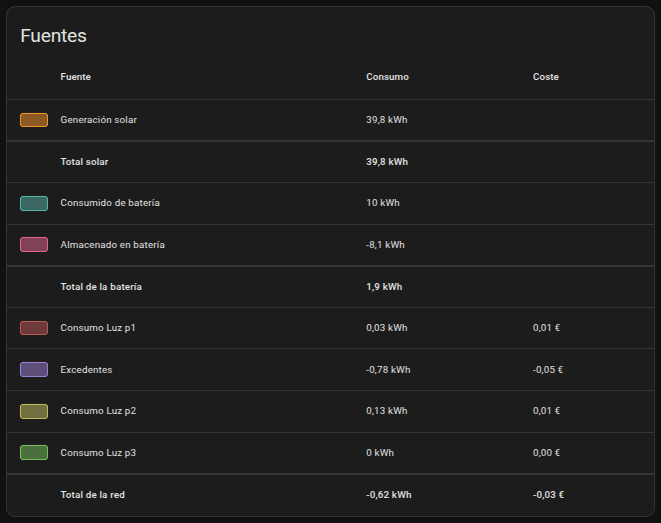Click the teal Consumido de batería swatch

[x=34, y=203]
